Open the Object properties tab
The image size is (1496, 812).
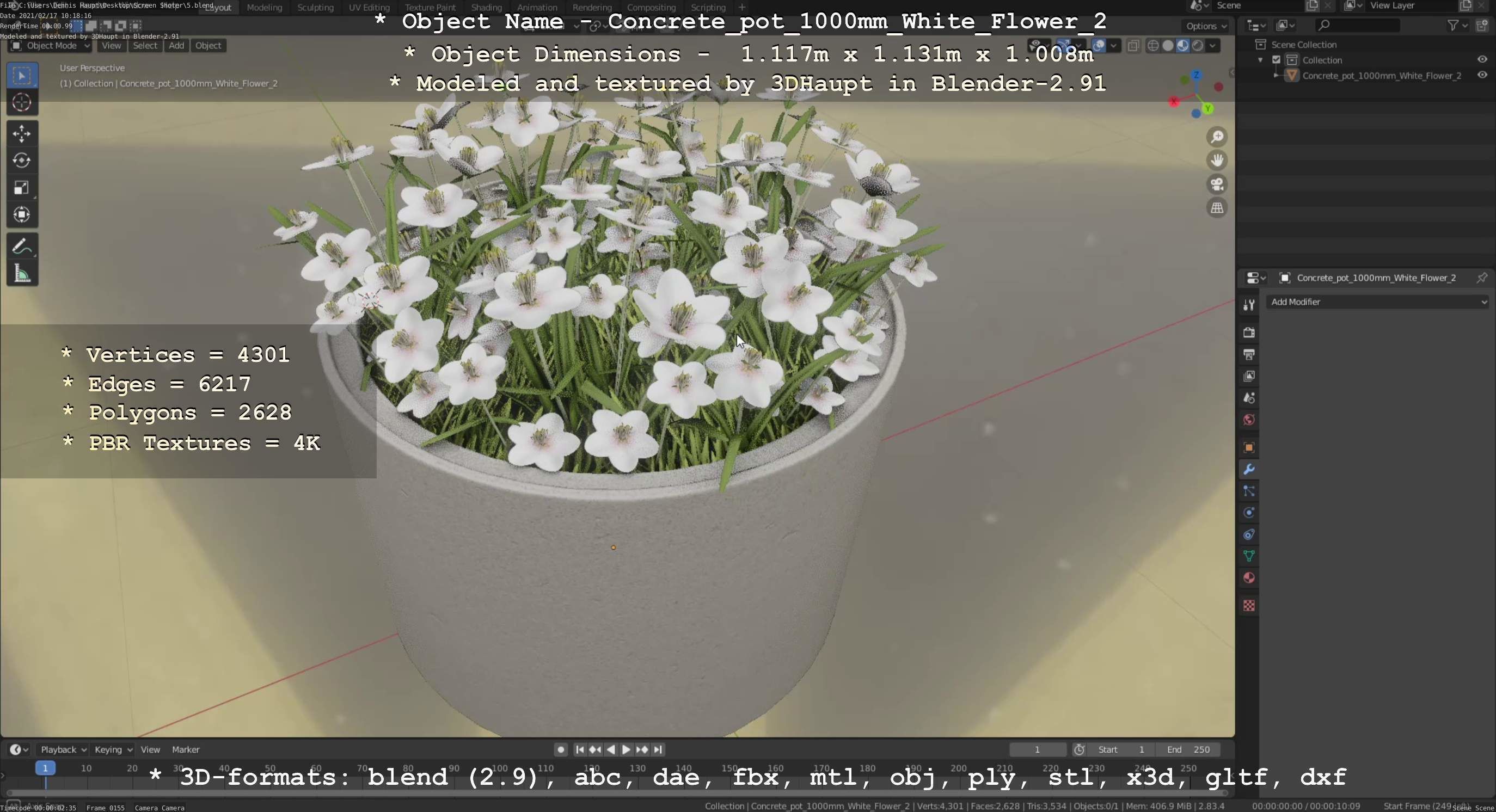tap(1249, 447)
